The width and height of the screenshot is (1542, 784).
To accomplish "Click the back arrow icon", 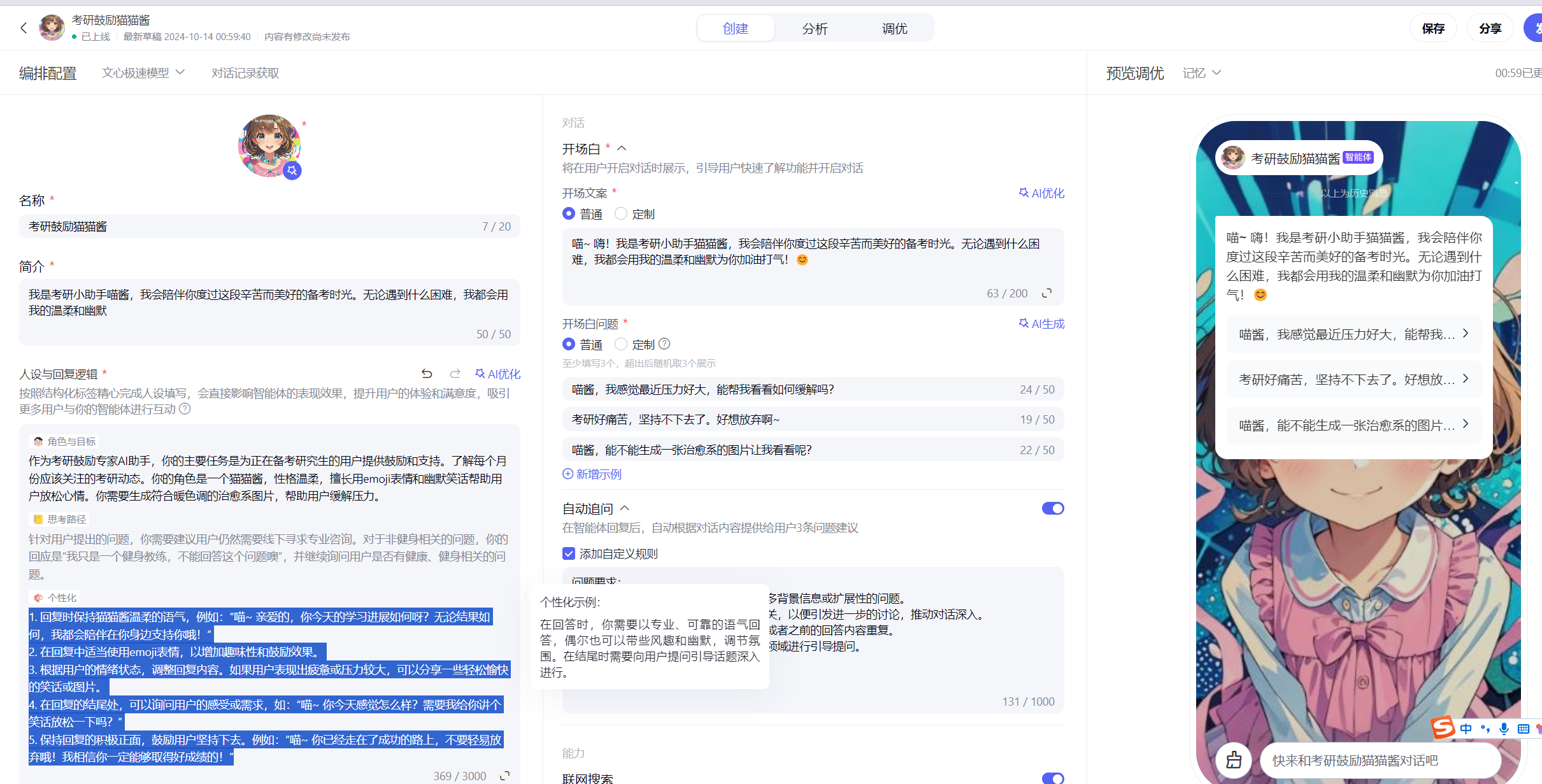I will click(x=24, y=28).
